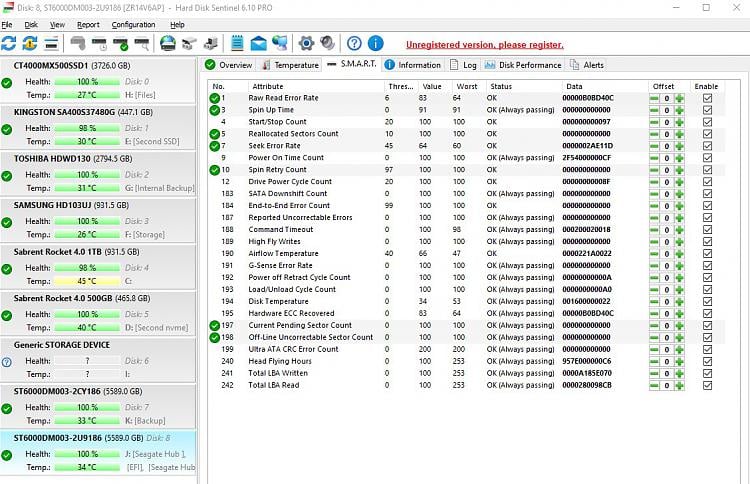Click green status check for Current Pending Sector Count
This screenshot has width=750, height=484.
coord(214,325)
